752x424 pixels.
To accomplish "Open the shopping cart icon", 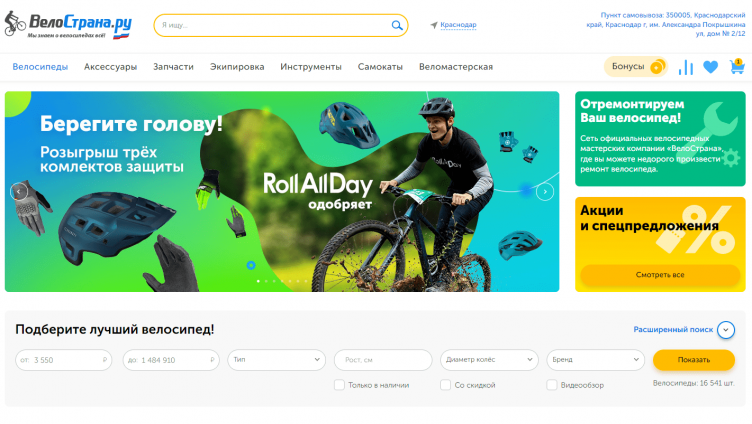I will [737, 67].
